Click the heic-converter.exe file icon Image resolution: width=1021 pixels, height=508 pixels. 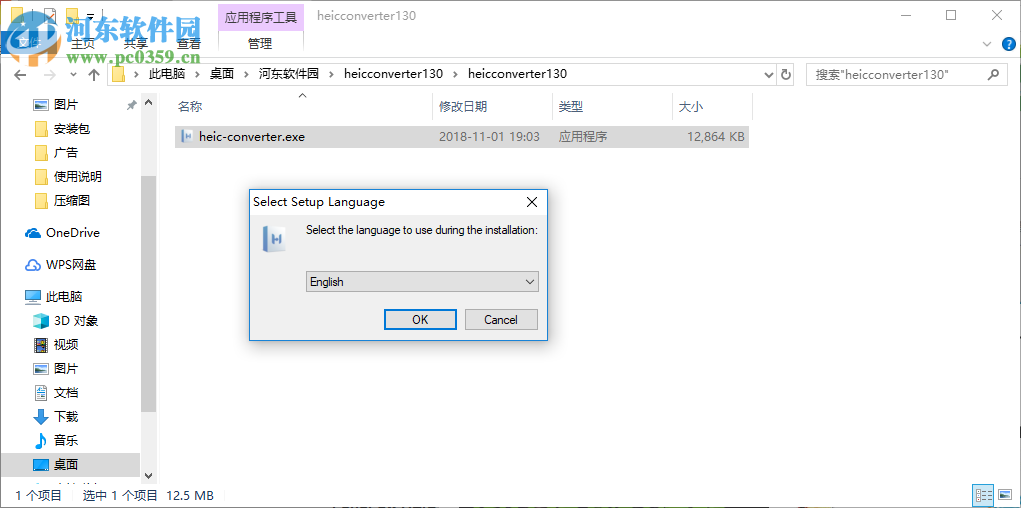click(x=188, y=137)
